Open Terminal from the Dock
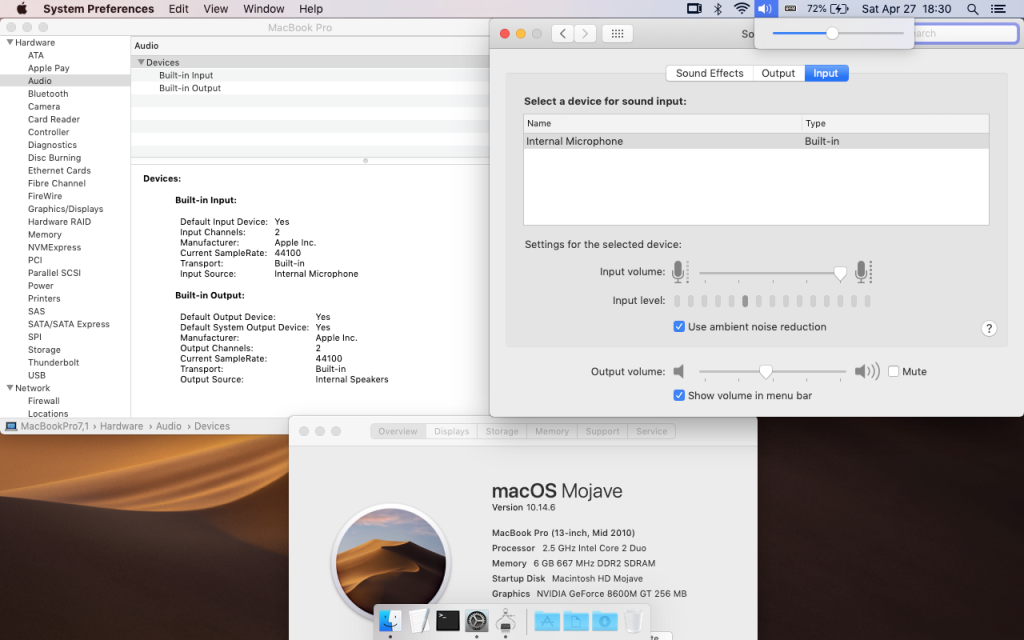The image size is (1024, 640). [x=447, y=620]
